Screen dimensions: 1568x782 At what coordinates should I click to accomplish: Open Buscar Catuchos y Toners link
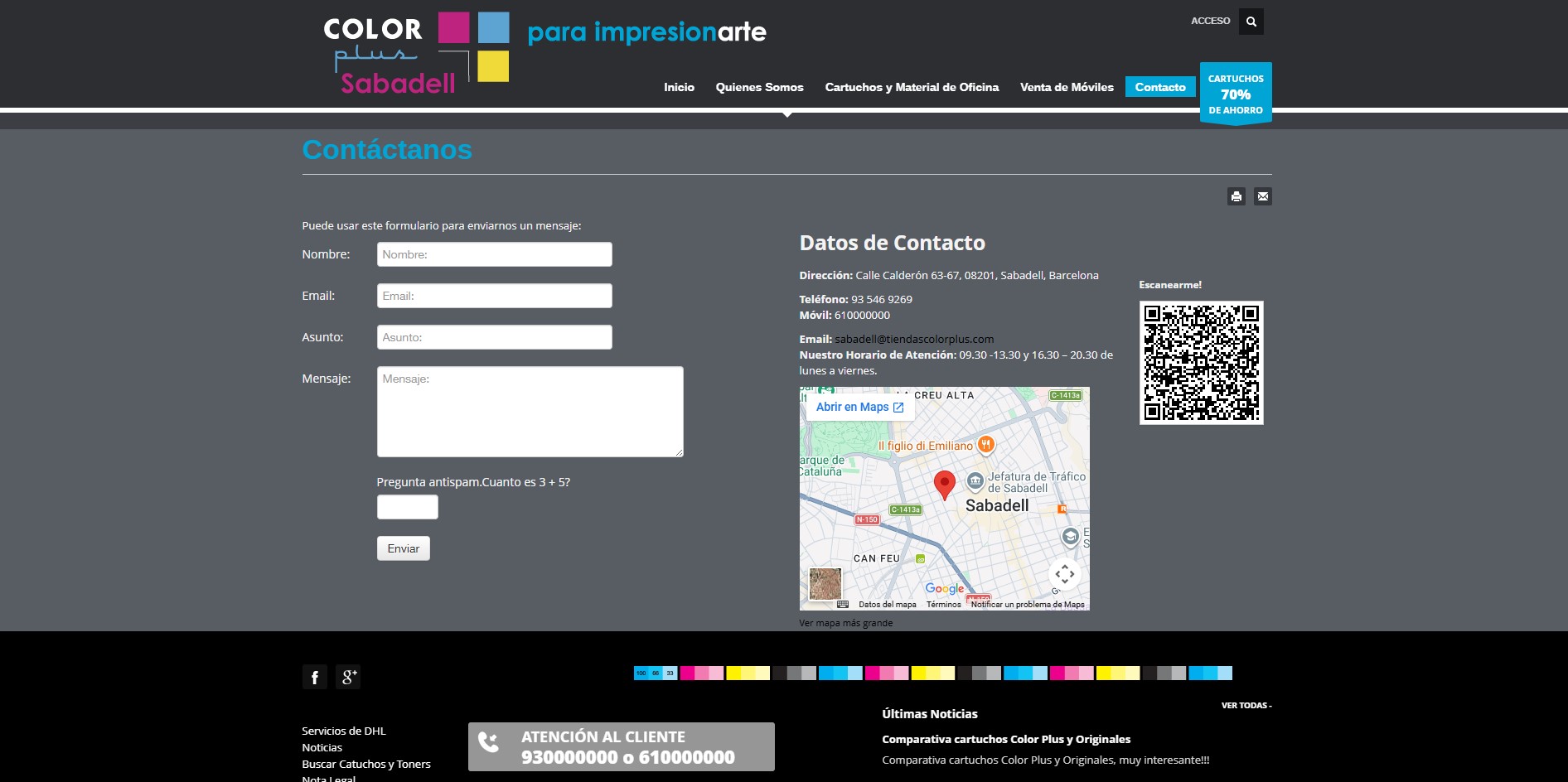pyautogui.click(x=366, y=764)
